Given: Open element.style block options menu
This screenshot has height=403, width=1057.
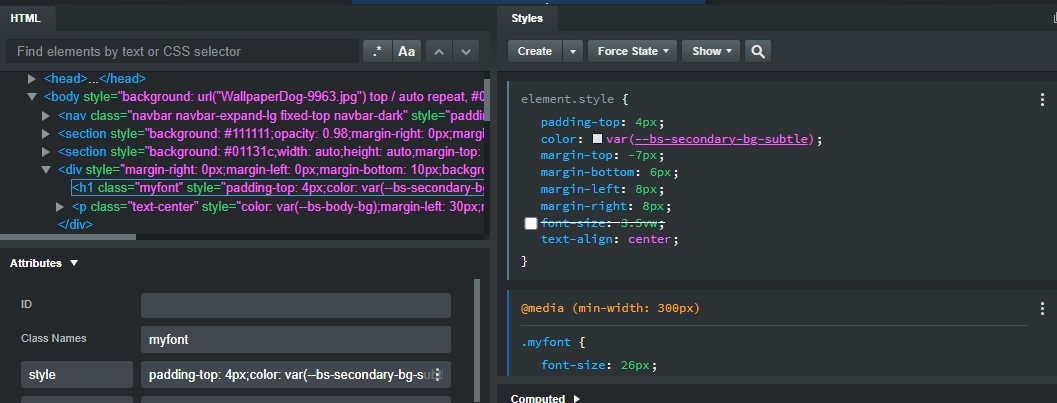Looking at the screenshot, I should coord(1043,100).
